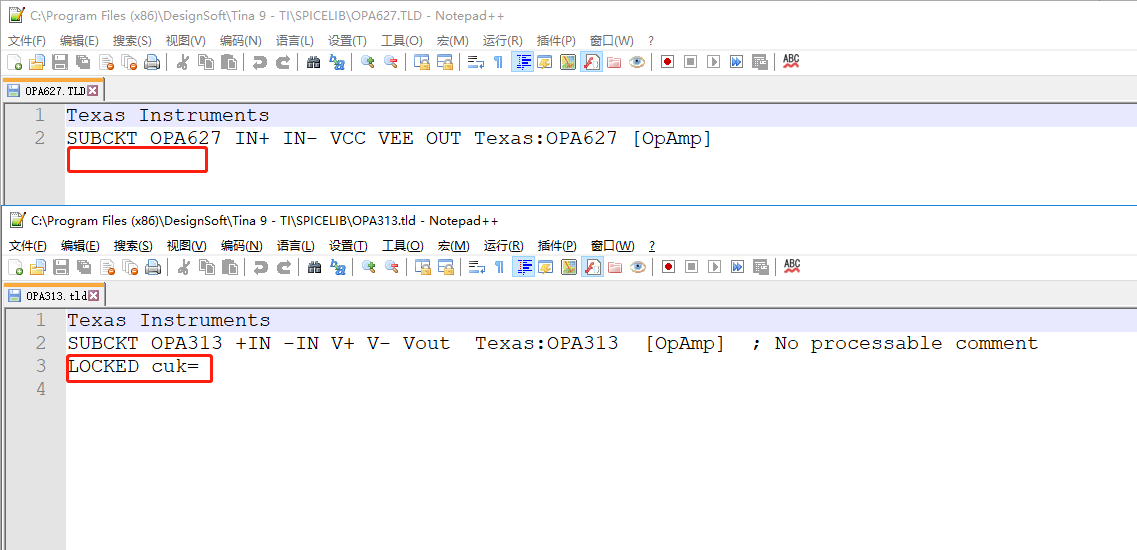The image size is (1137, 550).
Task: Zoom in using OPA627 window toolbar
Action: pos(368,62)
